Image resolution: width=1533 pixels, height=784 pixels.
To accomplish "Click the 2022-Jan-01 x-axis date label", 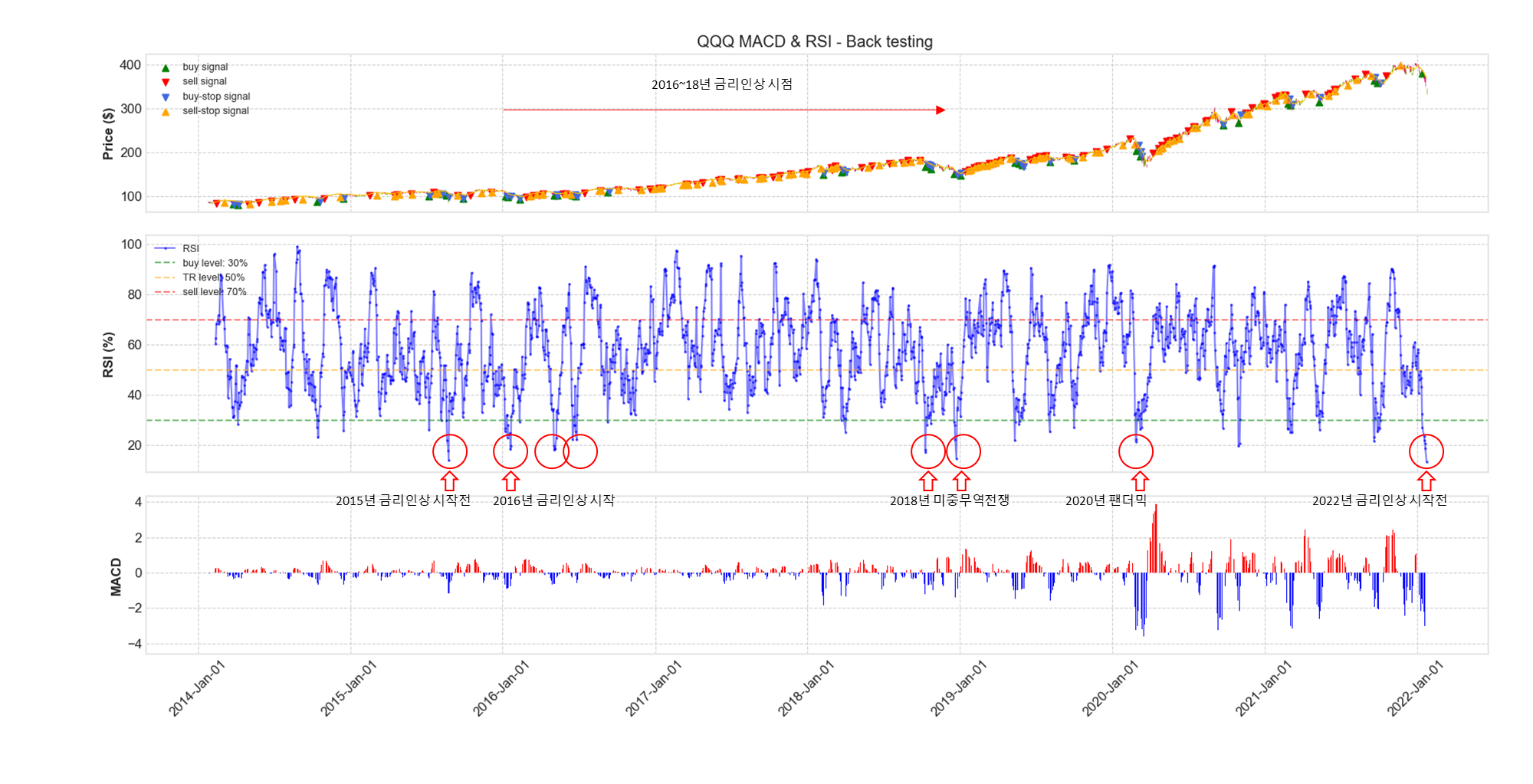I will click(x=1416, y=688).
